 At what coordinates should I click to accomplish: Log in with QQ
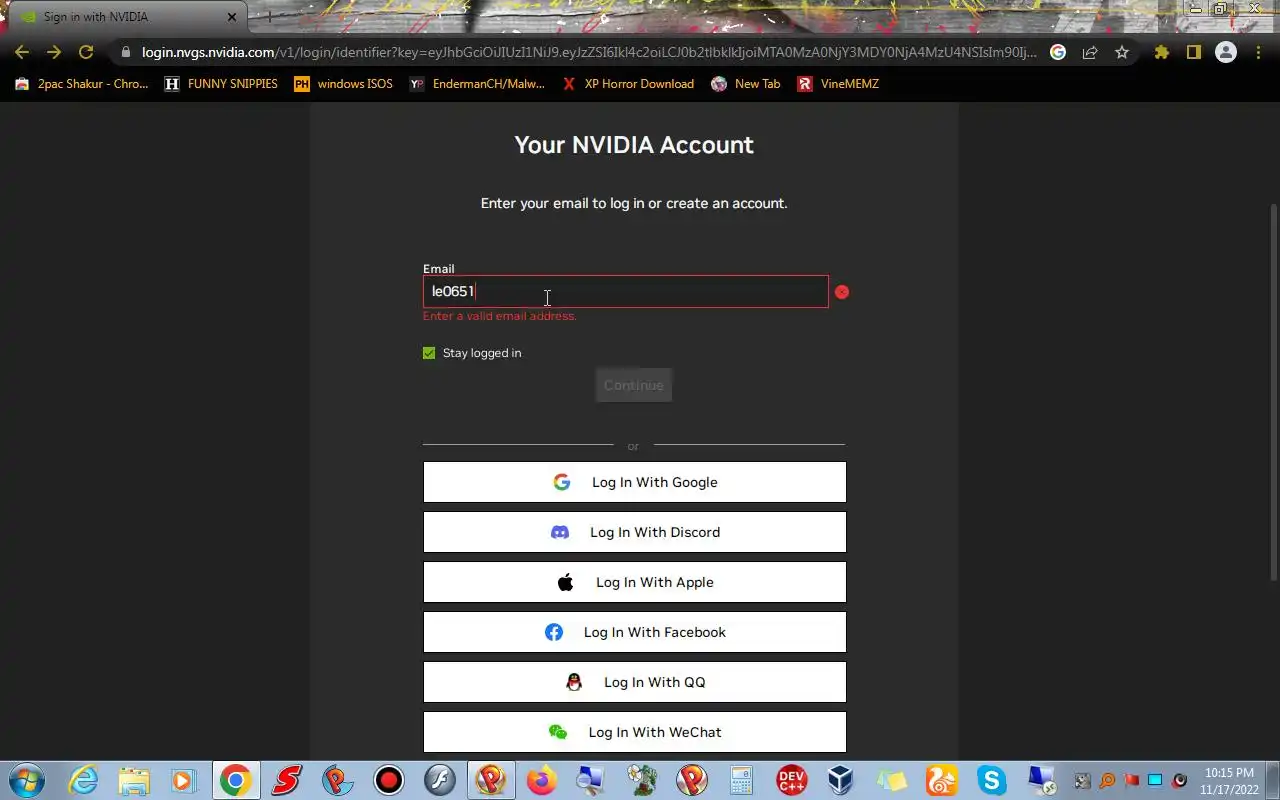click(634, 682)
